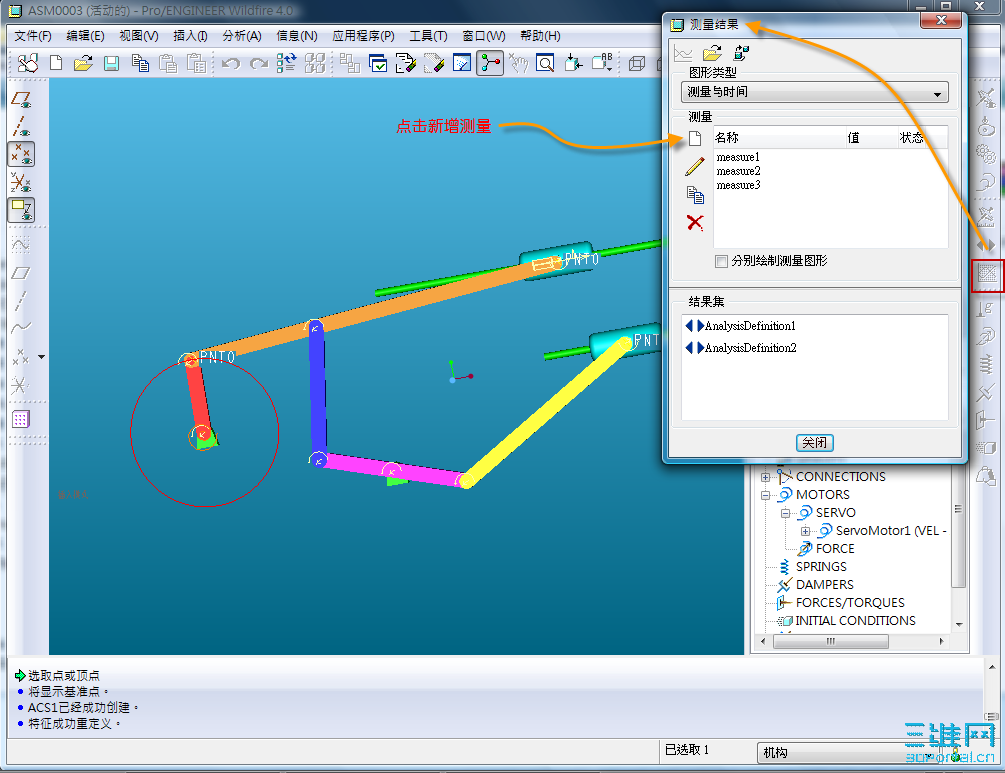1005x773 pixels.
Task: Open the 应用程序(P) menu
Action: point(363,36)
